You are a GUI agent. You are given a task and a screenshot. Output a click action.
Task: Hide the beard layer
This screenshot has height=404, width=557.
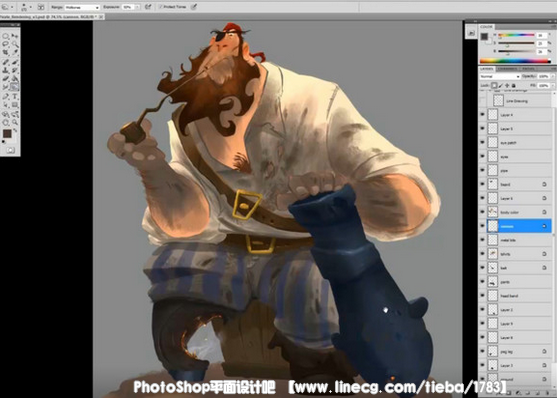click(x=482, y=184)
